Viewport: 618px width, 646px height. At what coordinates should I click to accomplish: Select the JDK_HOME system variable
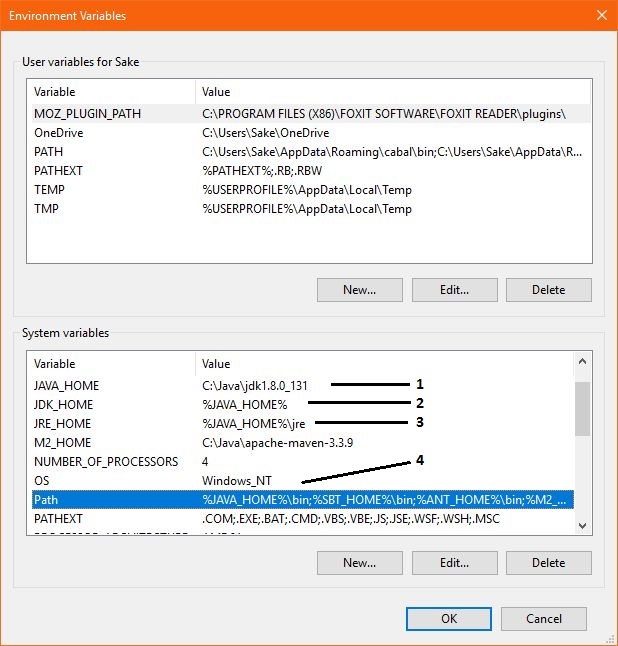pyautogui.click(x=303, y=405)
